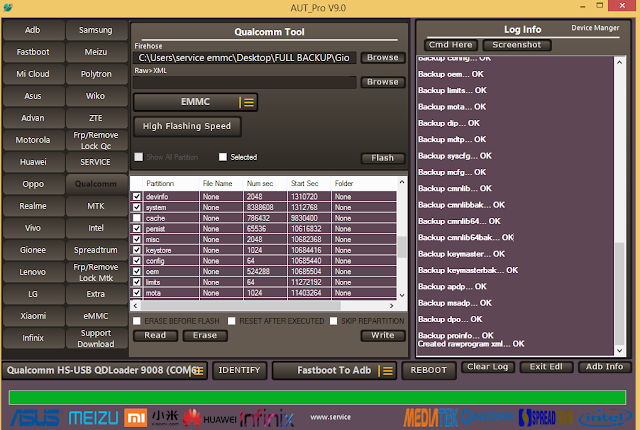Open the COM port selection dropdown
This screenshot has height=430, width=640.
(197, 370)
